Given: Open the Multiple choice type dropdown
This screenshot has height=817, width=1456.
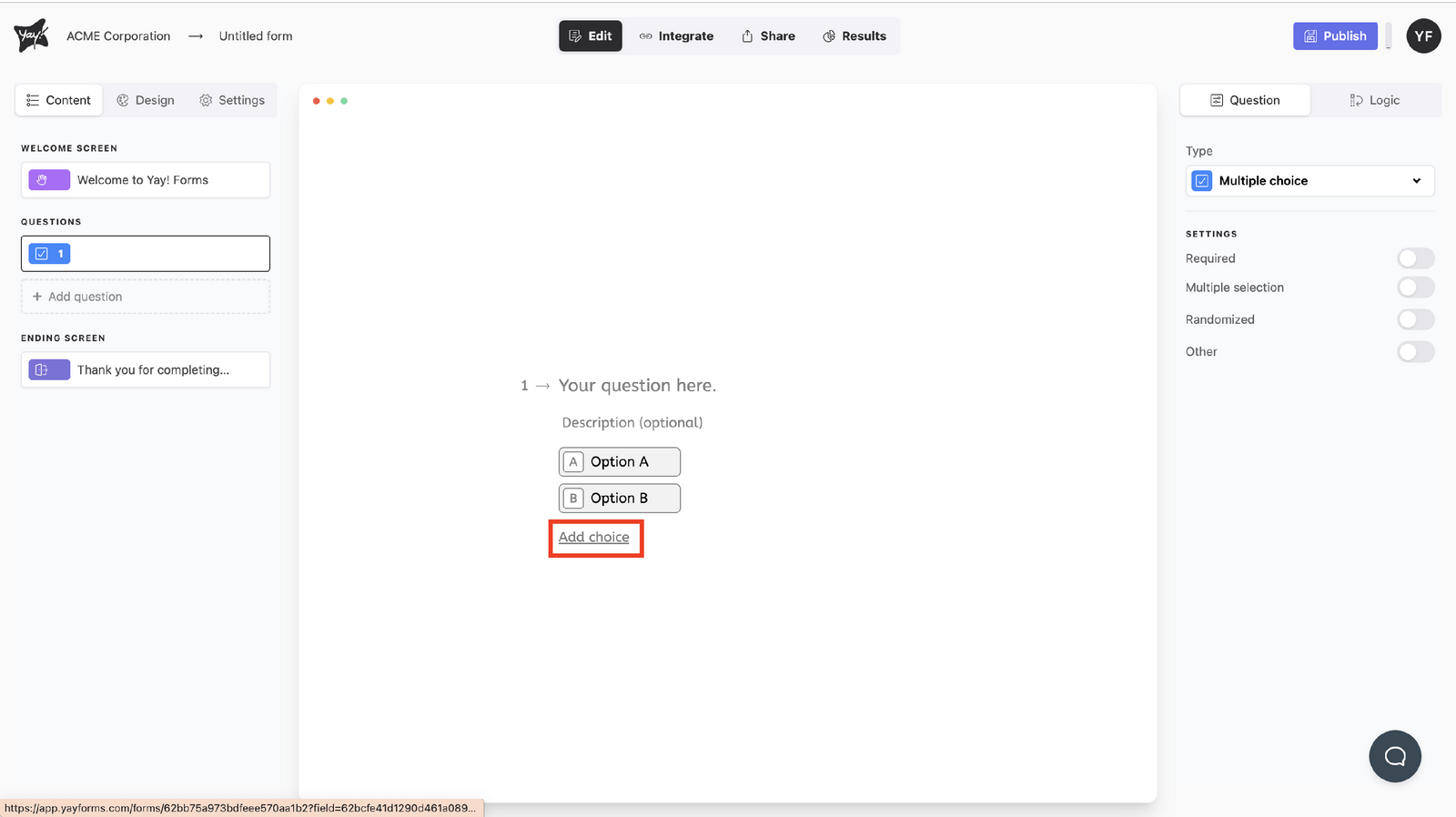Looking at the screenshot, I should point(1309,181).
